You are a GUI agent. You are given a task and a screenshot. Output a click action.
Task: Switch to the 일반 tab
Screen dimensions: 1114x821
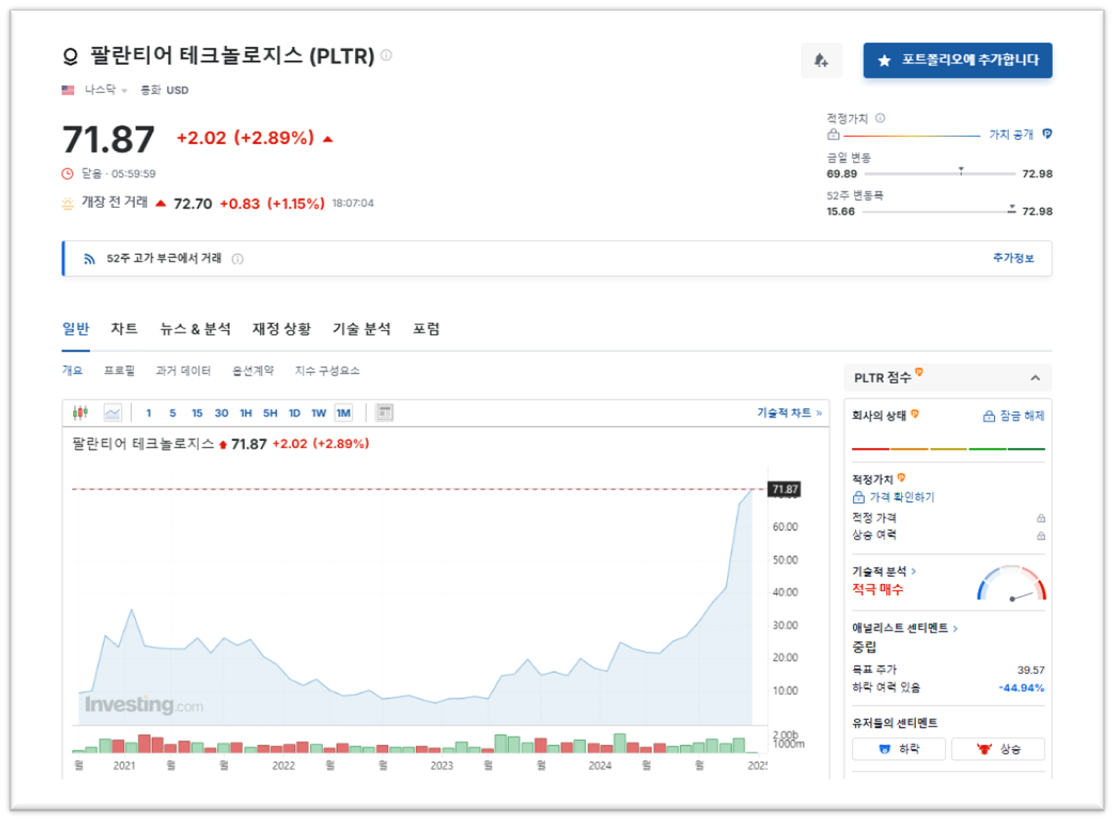[x=75, y=329]
